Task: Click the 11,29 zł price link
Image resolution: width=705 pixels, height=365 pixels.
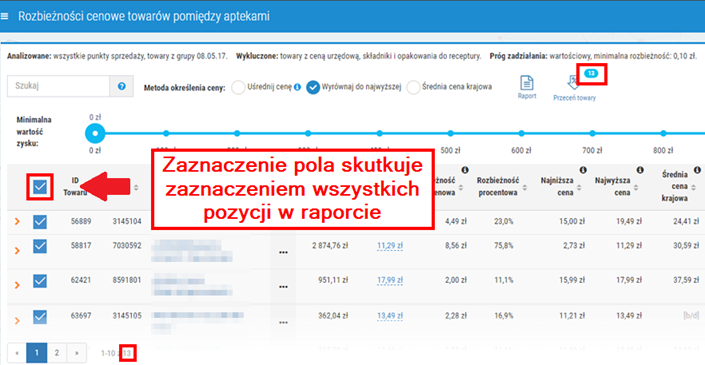Action: (390, 246)
